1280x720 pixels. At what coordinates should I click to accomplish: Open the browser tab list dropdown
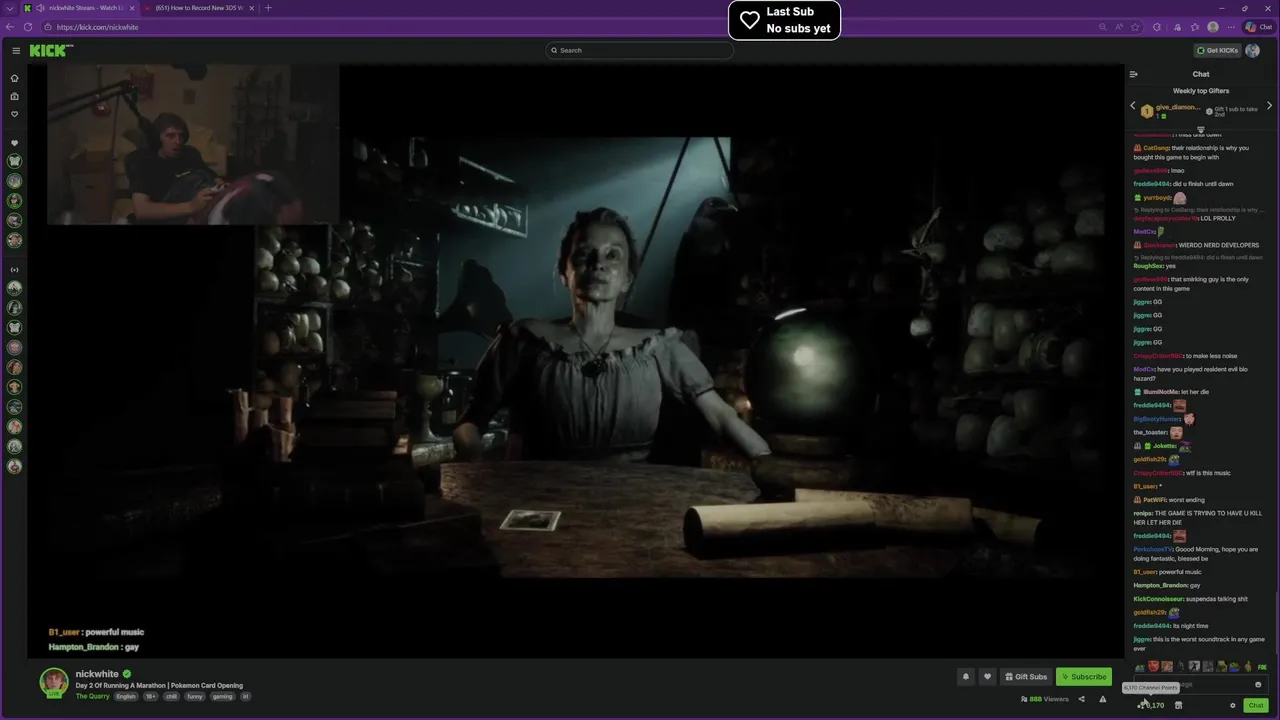click(10, 8)
